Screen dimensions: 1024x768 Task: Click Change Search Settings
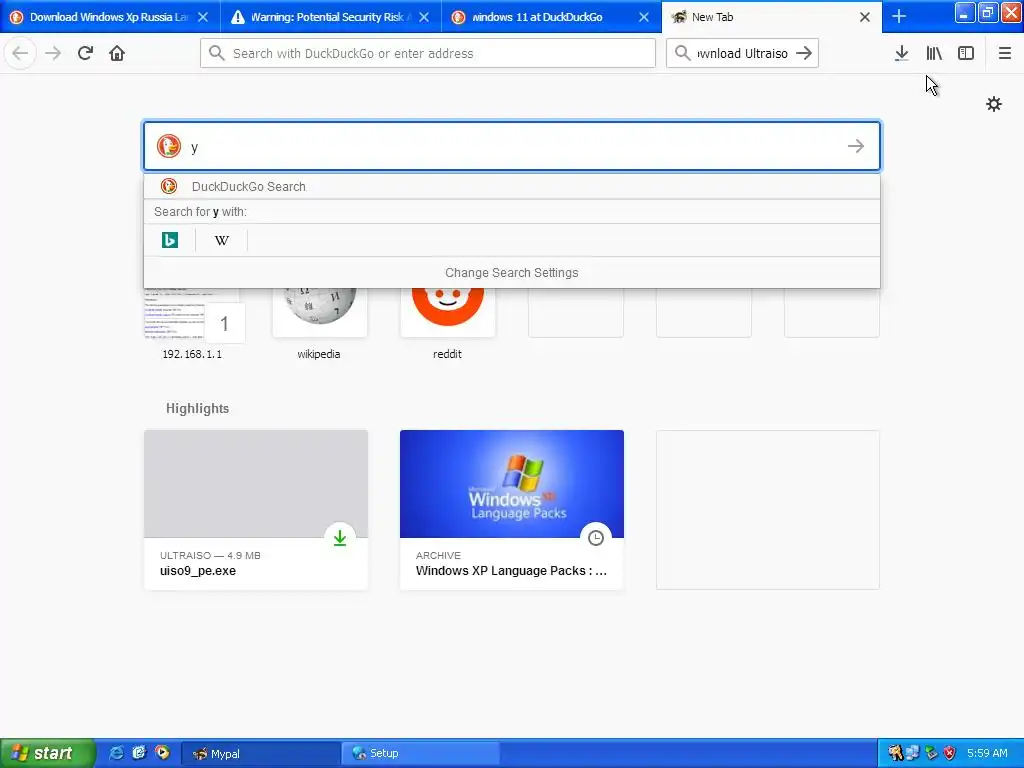[512, 273]
